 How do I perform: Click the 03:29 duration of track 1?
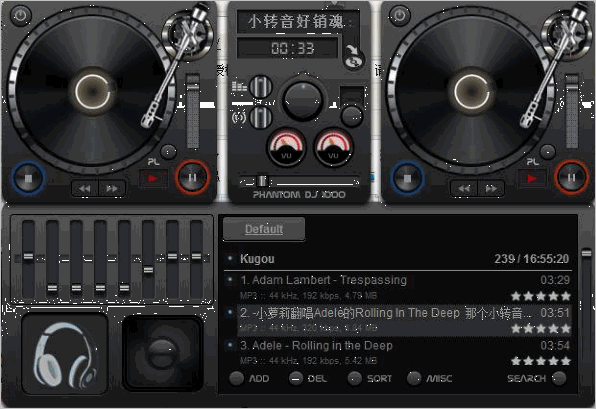(x=555, y=280)
